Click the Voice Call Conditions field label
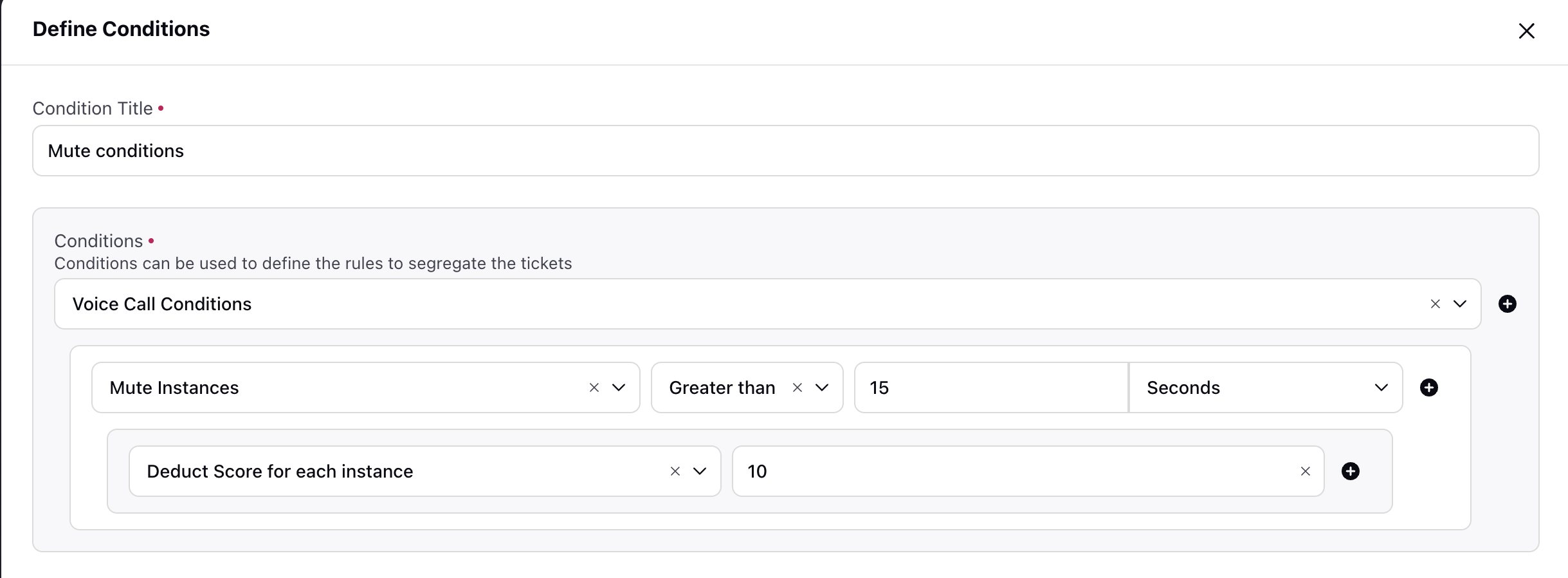The height and width of the screenshot is (578, 1568). (x=162, y=304)
